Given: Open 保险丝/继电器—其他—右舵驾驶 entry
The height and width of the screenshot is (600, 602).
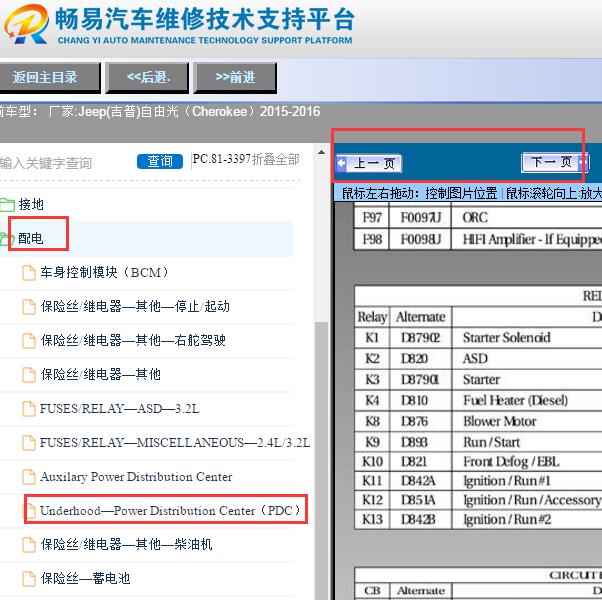Looking at the screenshot, I should [133, 340].
